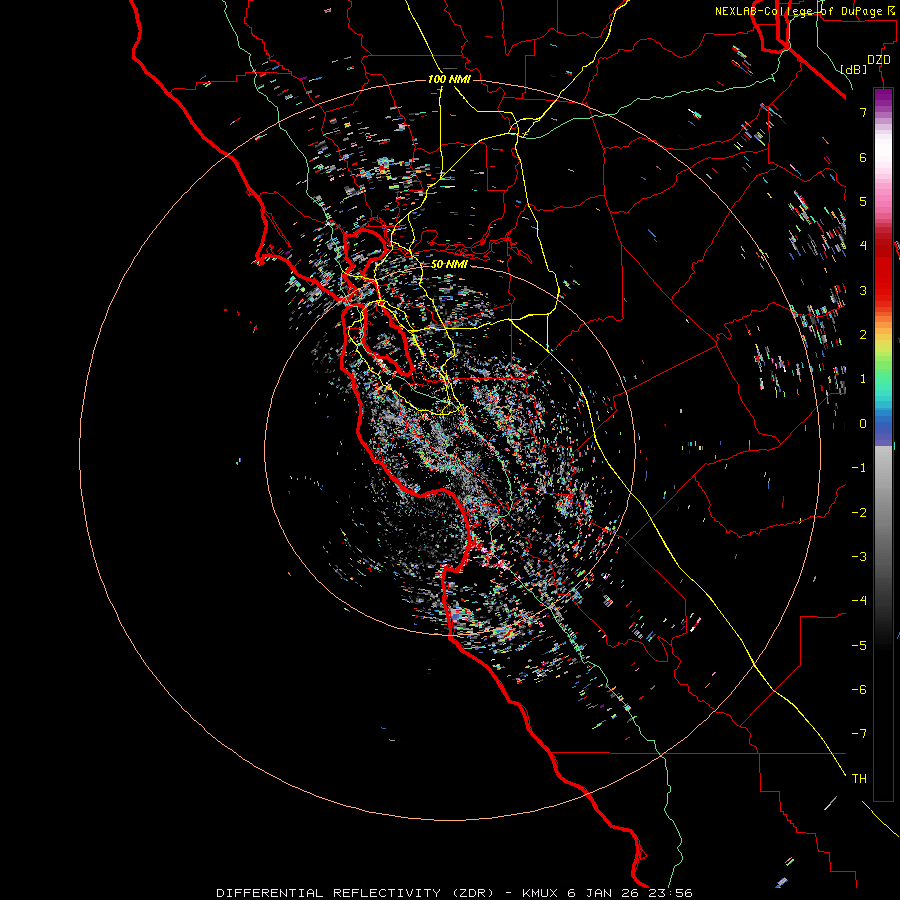900x900 pixels.
Task: Click the '50 NMI' range ring label
Action: pos(449,265)
